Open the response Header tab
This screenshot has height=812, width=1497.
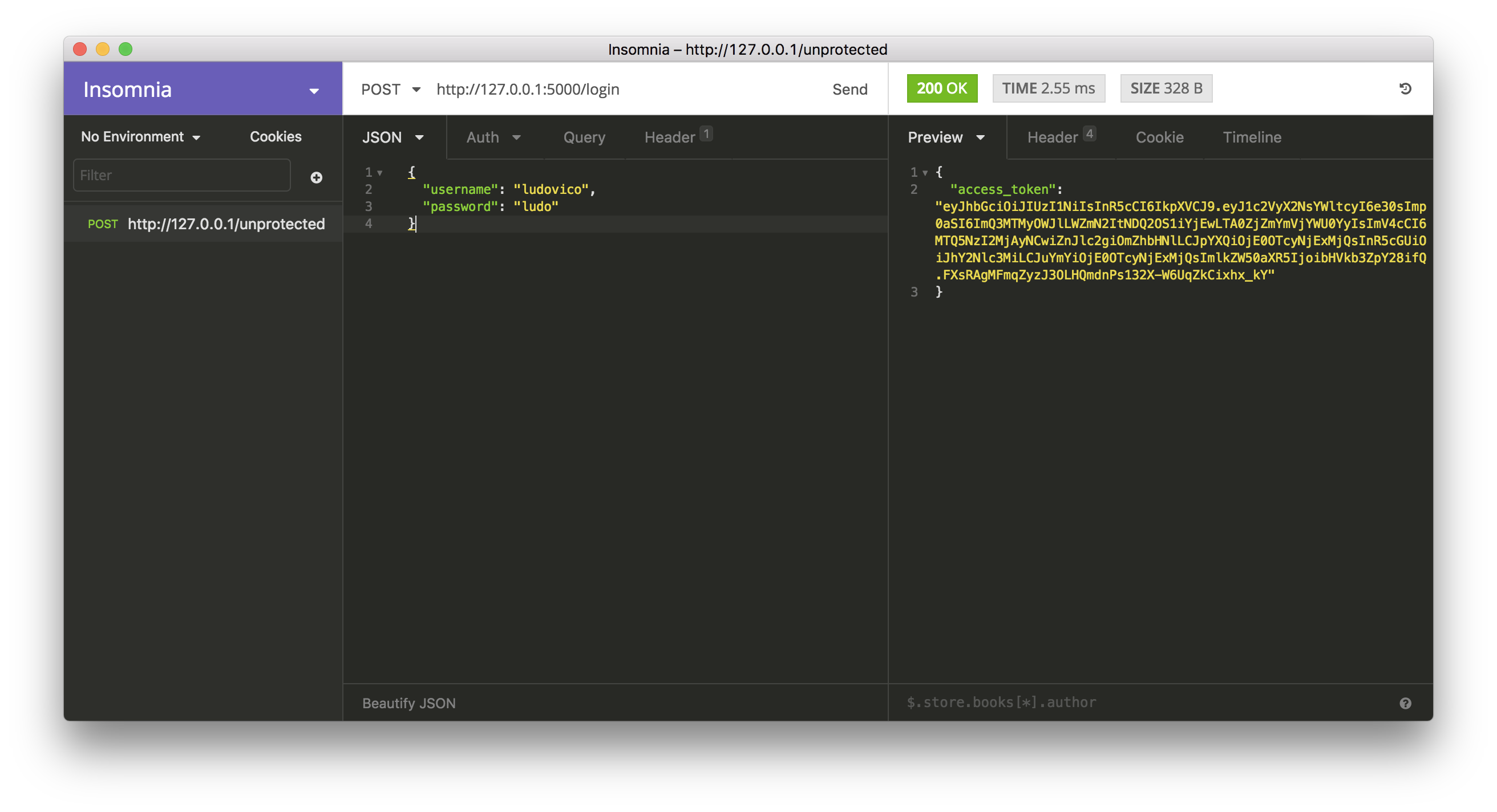click(1053, 137)
